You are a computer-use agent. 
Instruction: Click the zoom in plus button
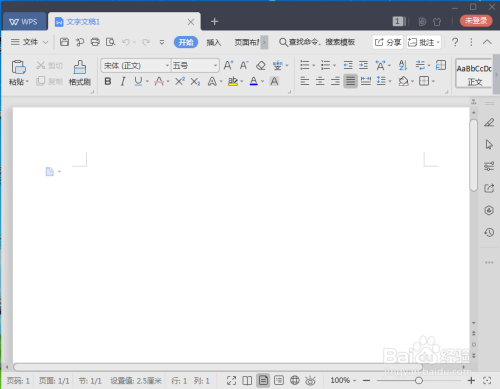pyautogui.click(x=471, y=380)
